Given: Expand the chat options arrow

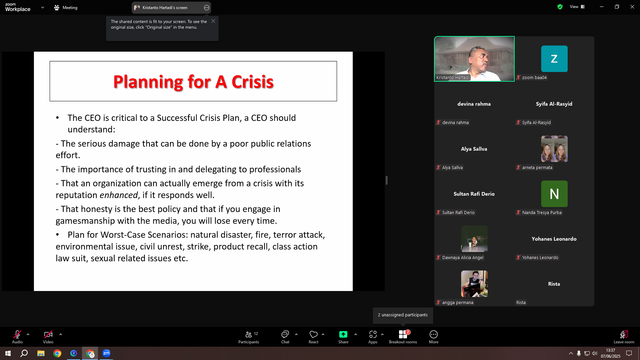Looking at the screenshot, I should click(x=296, y=334).
